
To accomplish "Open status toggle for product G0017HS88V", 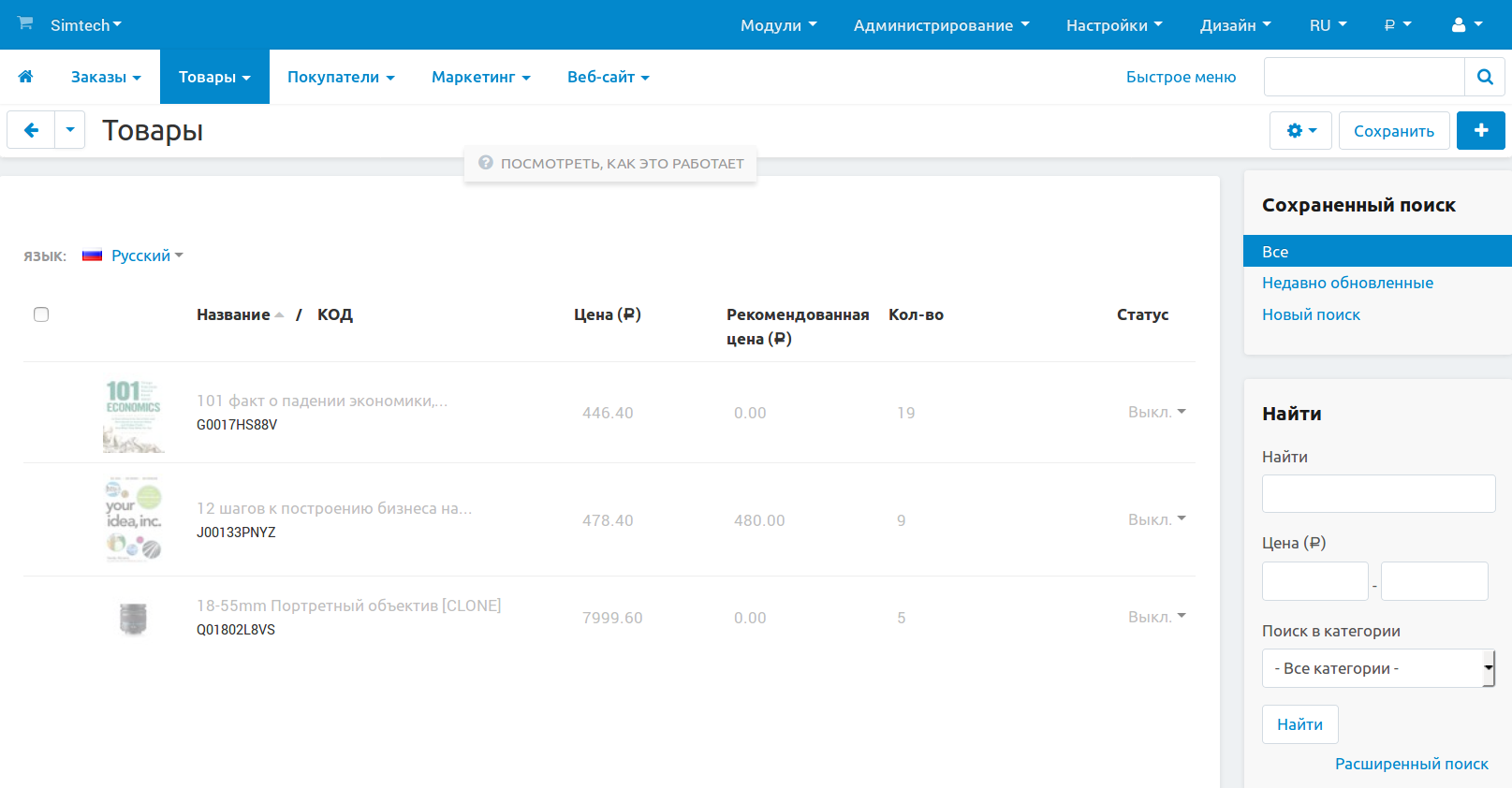I will (x=1156, y=412).
